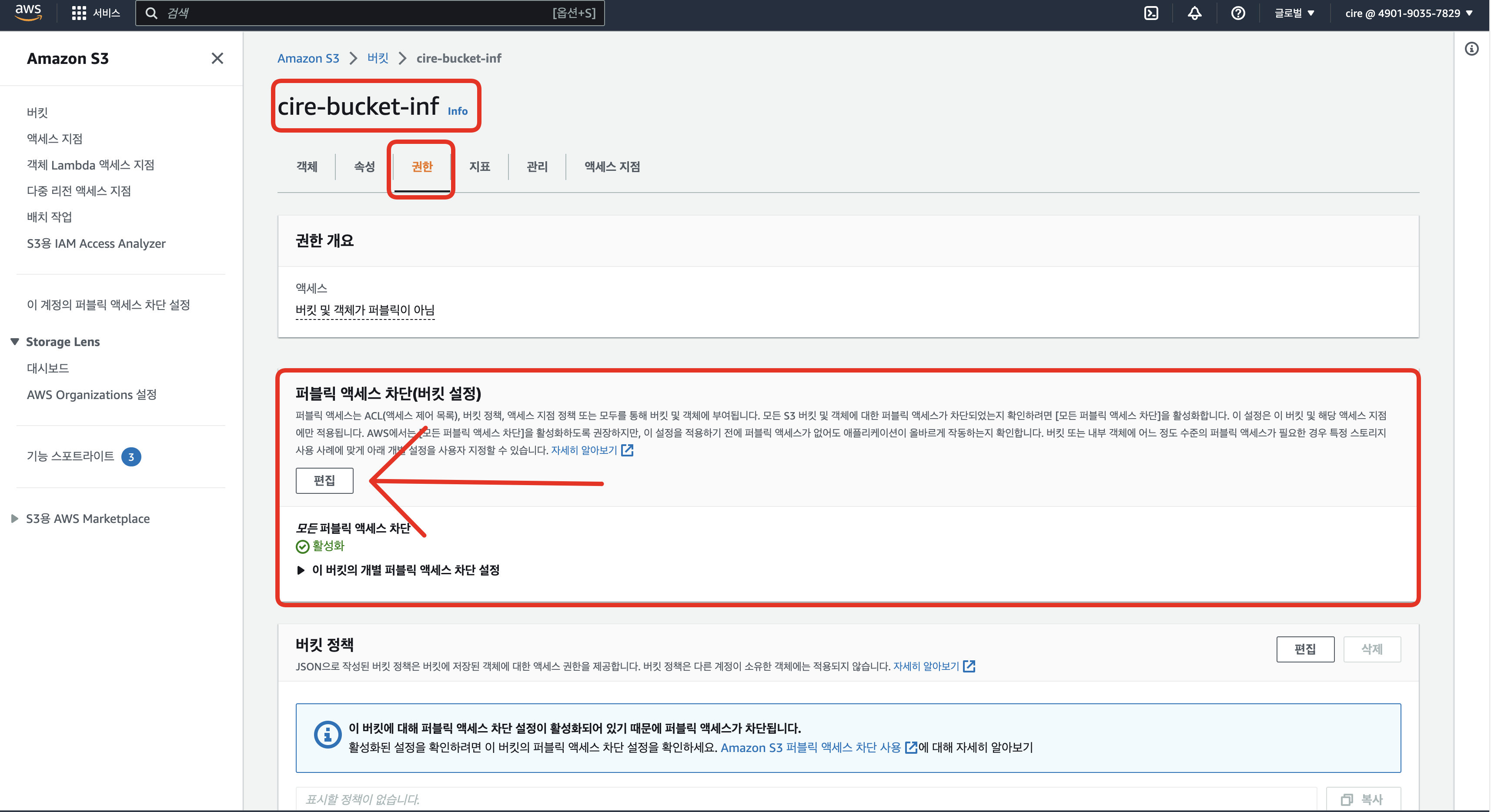This screenshot has height=812, width=1491.
Task: Open the notifications bell icon
Action: (1195, 13)
